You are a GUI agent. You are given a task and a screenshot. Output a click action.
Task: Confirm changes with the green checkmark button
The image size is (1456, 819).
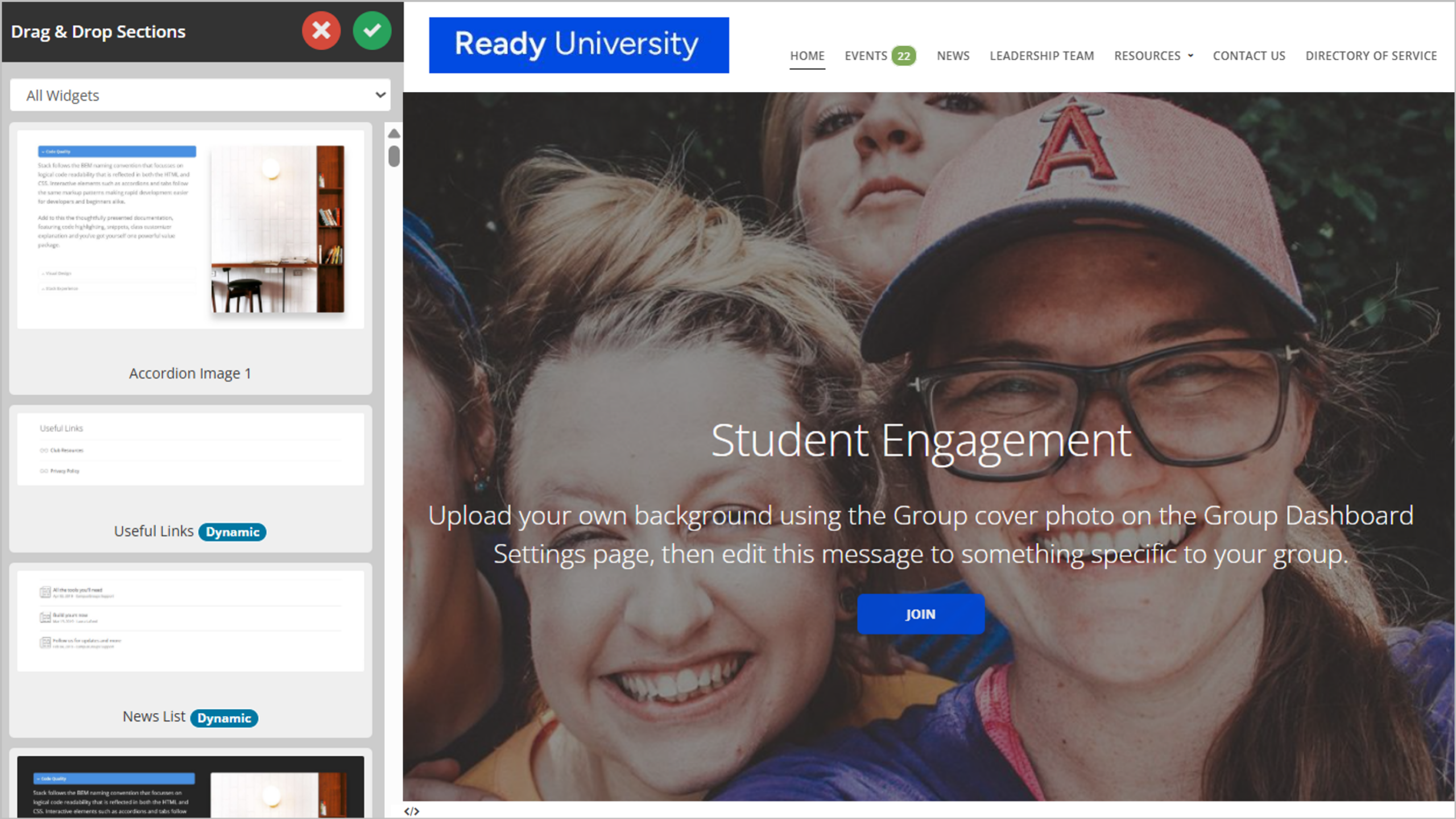(x=372, y=31)
